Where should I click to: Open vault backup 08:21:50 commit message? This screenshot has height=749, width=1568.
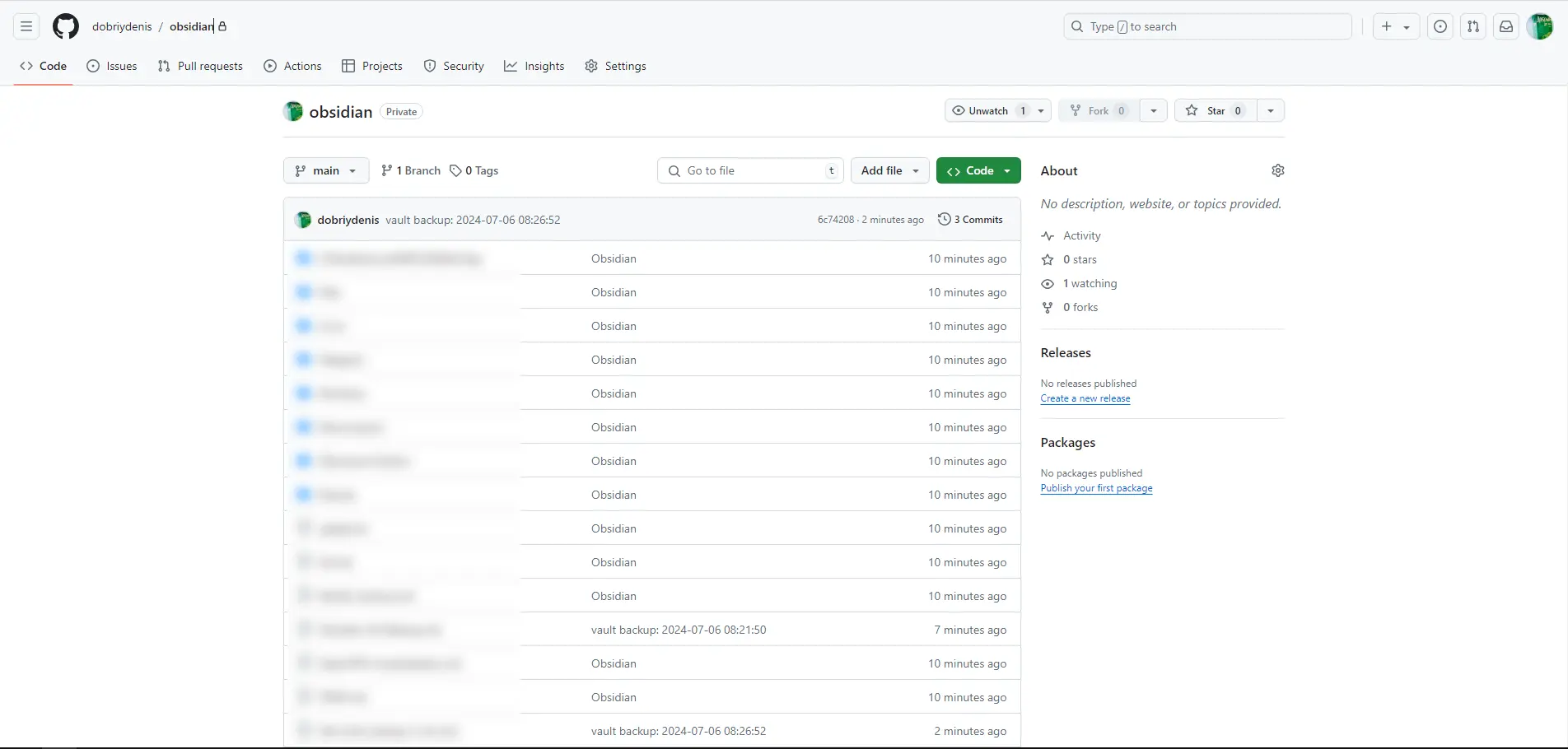679,630
